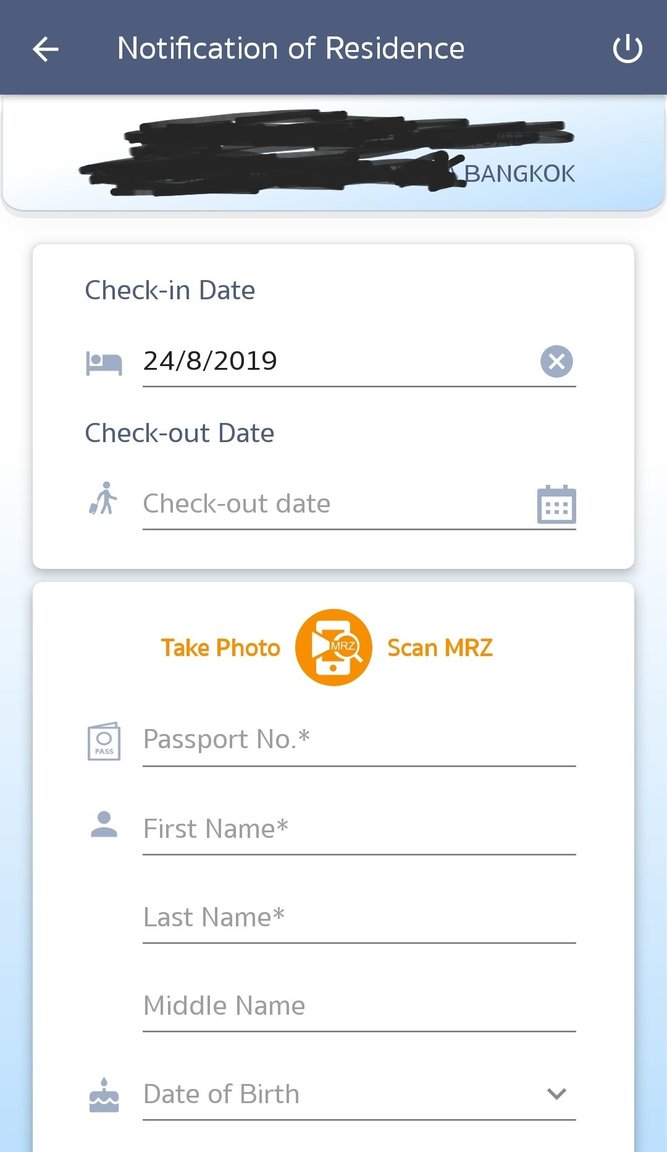Tap the bed icon beside check-in date
The width and height of the screenshot is (667, 1152).
[x=104, y=361]
